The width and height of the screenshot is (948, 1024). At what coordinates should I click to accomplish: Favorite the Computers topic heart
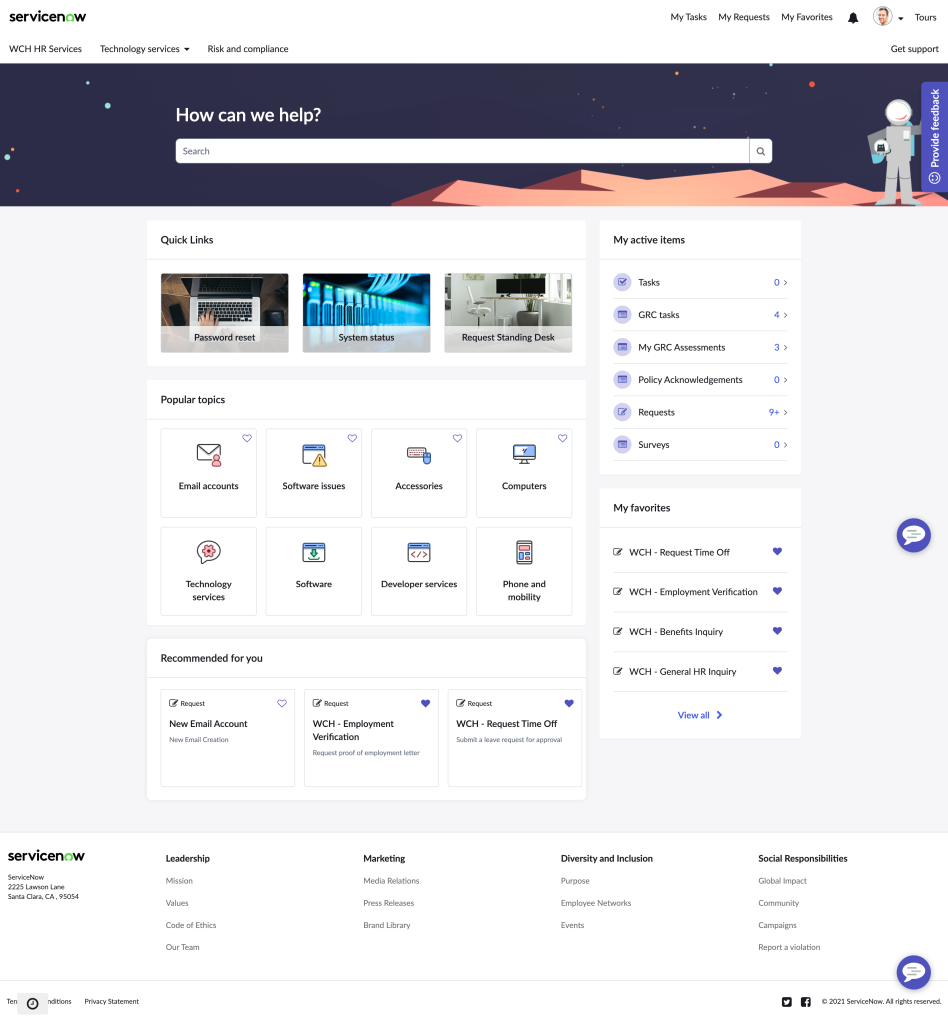(x=562, y=438)
